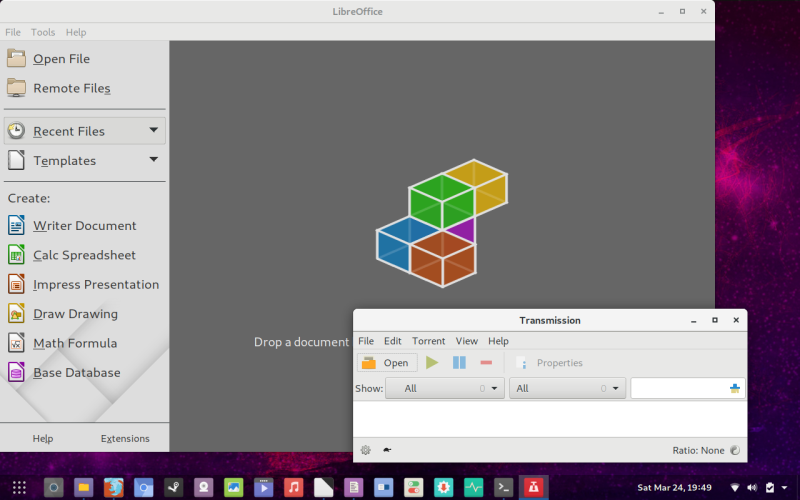Create a Math Formula
800x500 pixels.
click(74, 343)
